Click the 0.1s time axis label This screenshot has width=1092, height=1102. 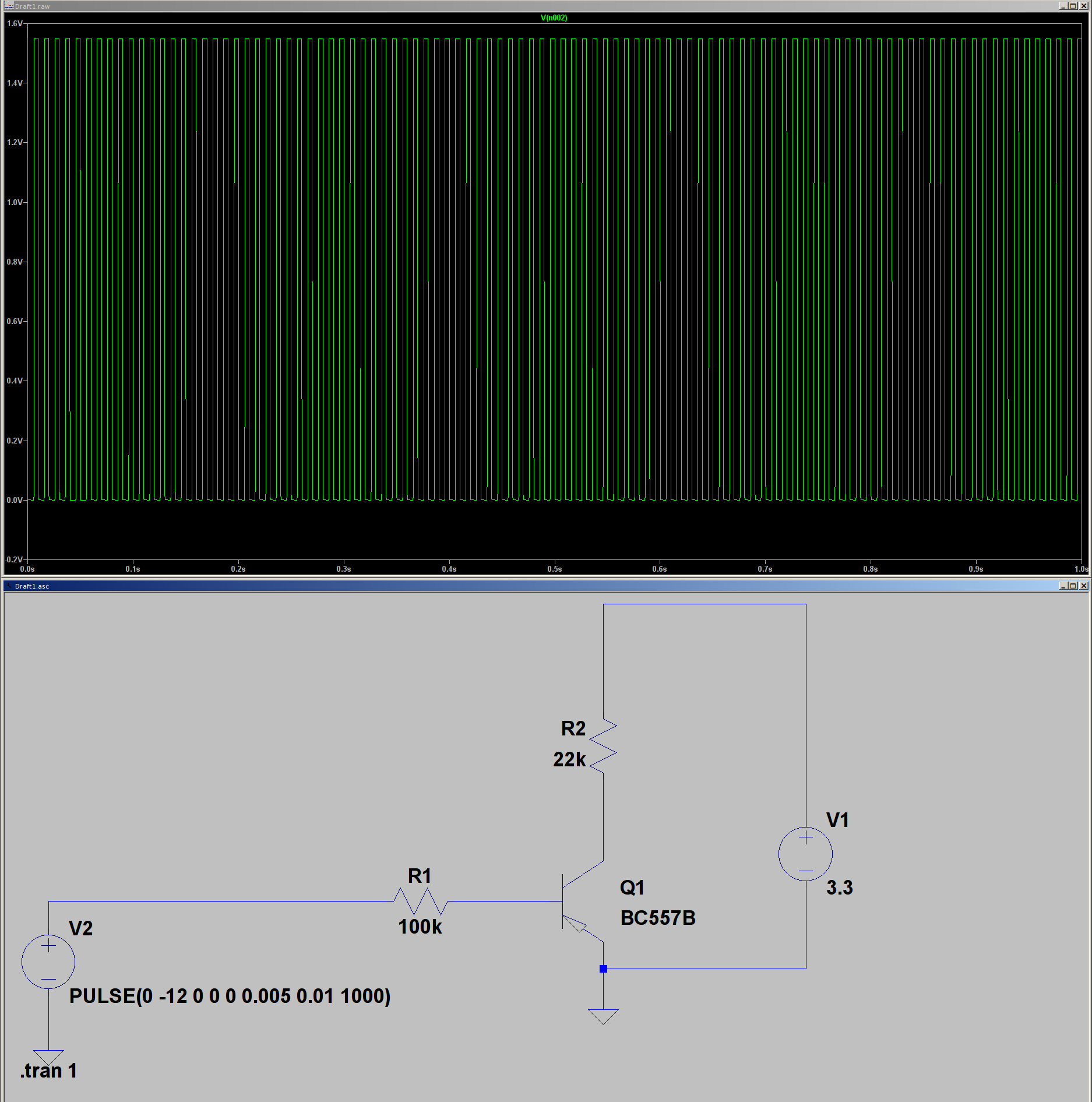click(133, 569)
